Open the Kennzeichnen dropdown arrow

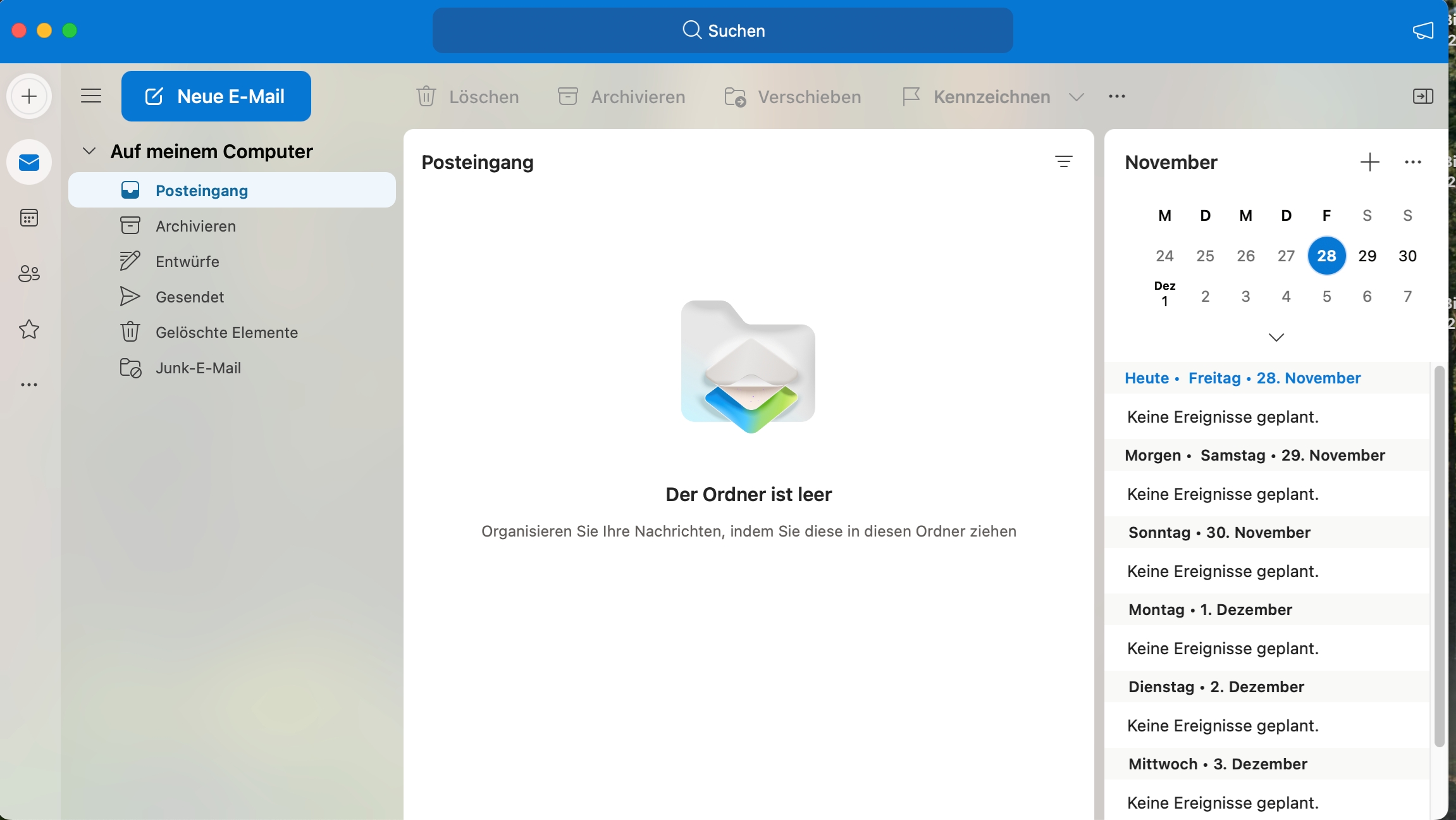point(1077,97)
